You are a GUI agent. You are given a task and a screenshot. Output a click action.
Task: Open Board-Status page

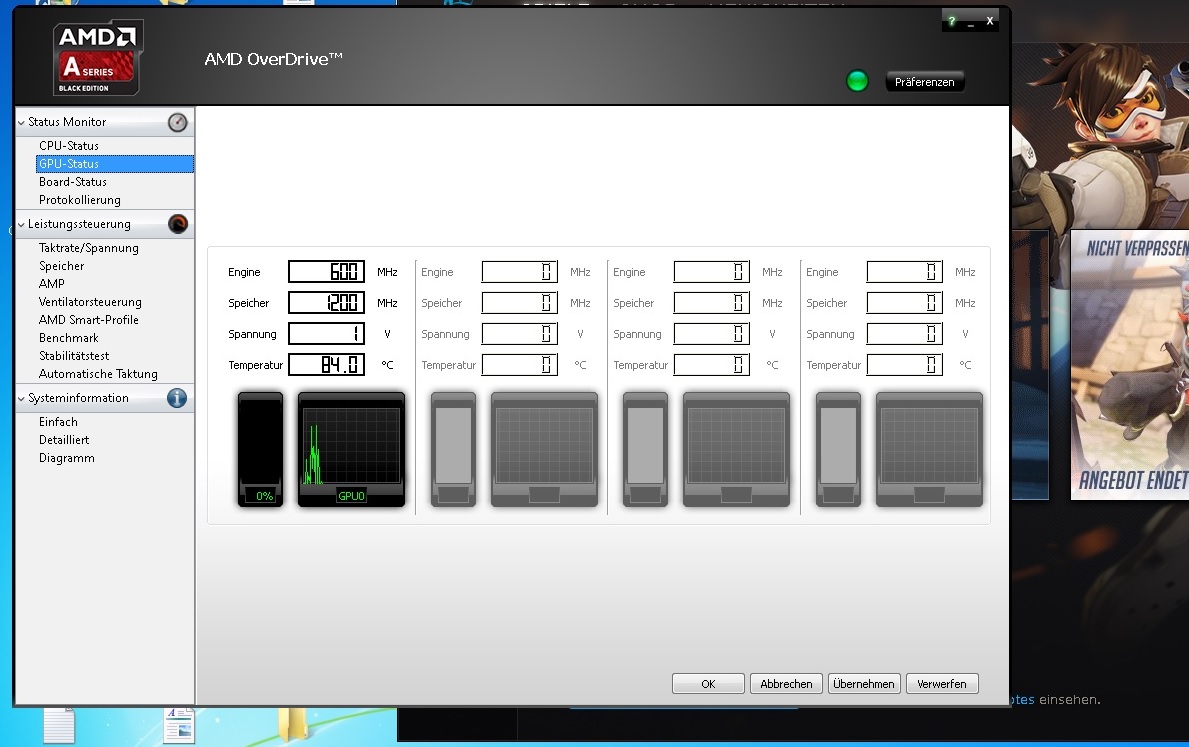[x=73, y=182]
